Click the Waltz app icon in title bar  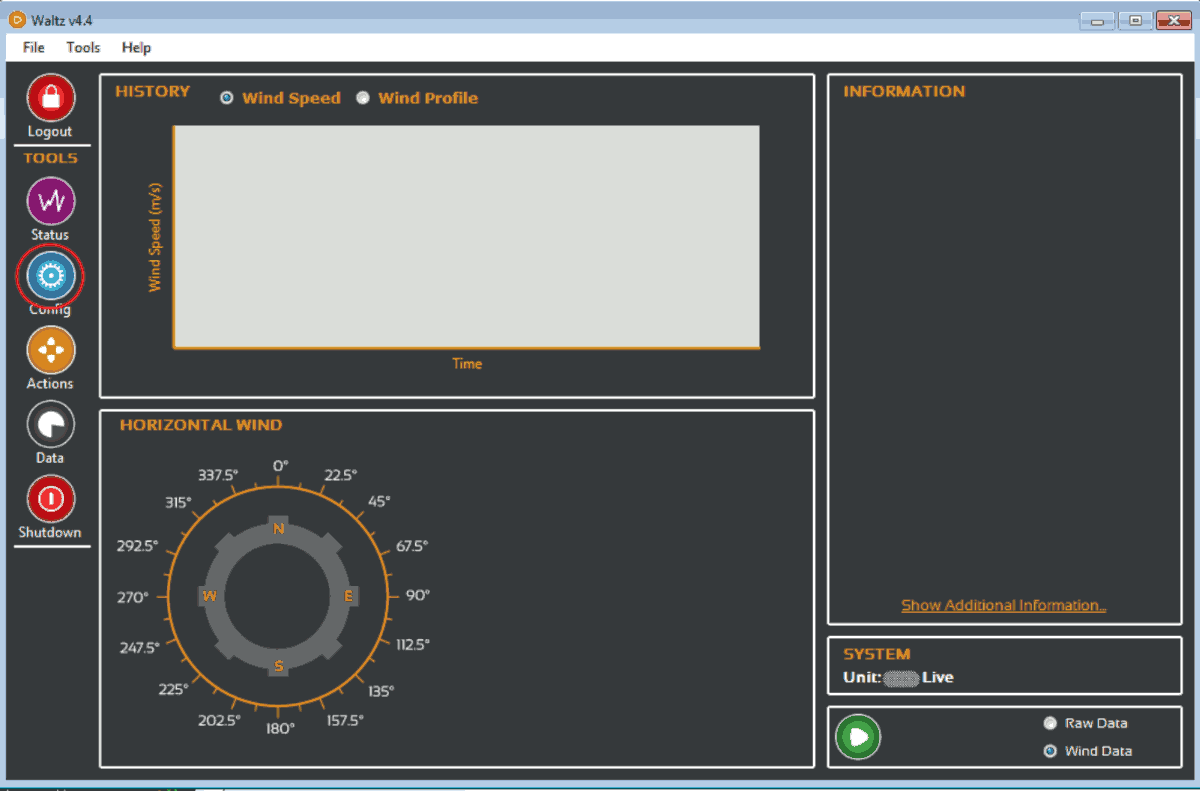16,21
